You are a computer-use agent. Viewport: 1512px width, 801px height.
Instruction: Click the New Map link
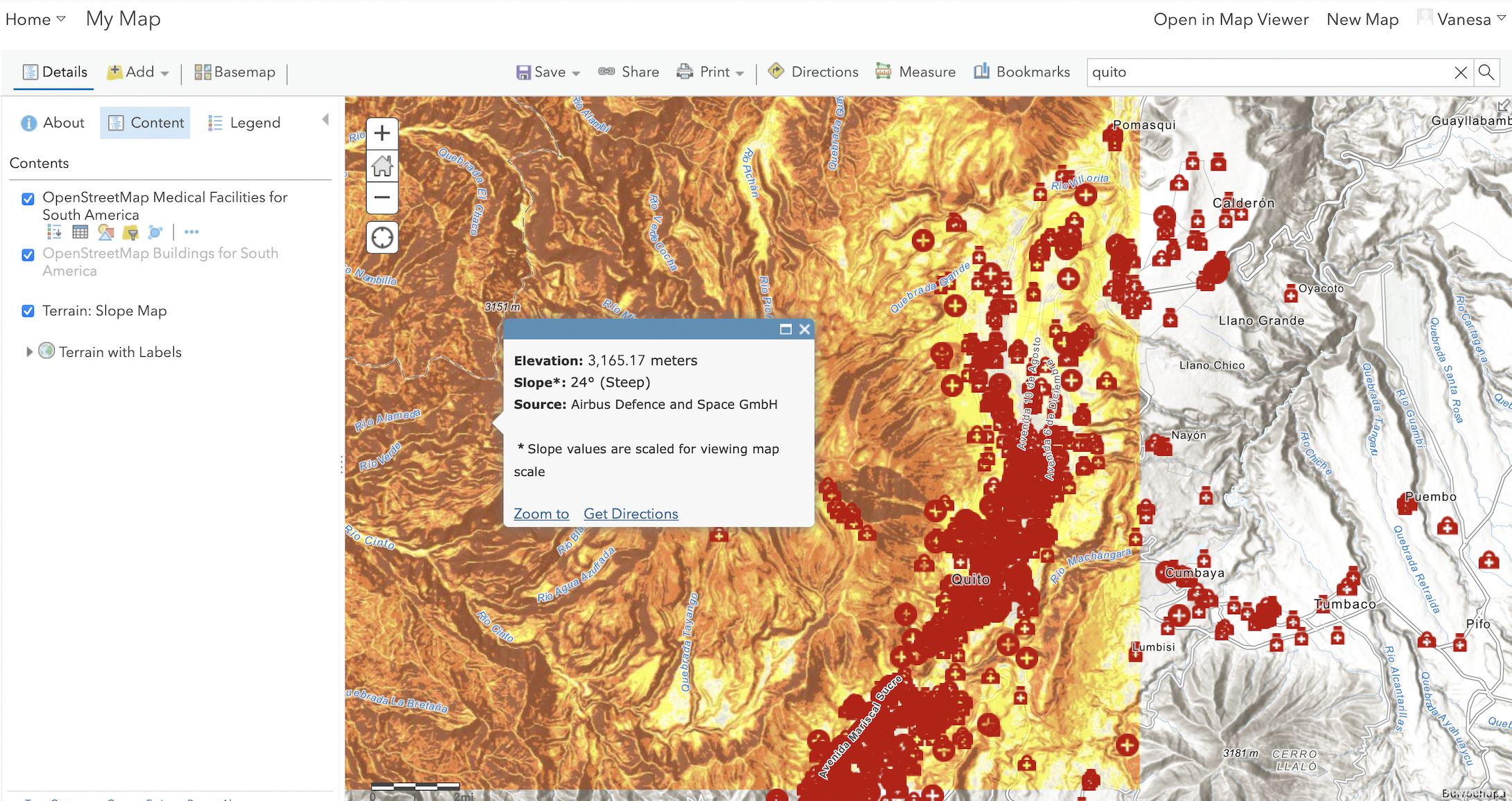coord(1362,19)
